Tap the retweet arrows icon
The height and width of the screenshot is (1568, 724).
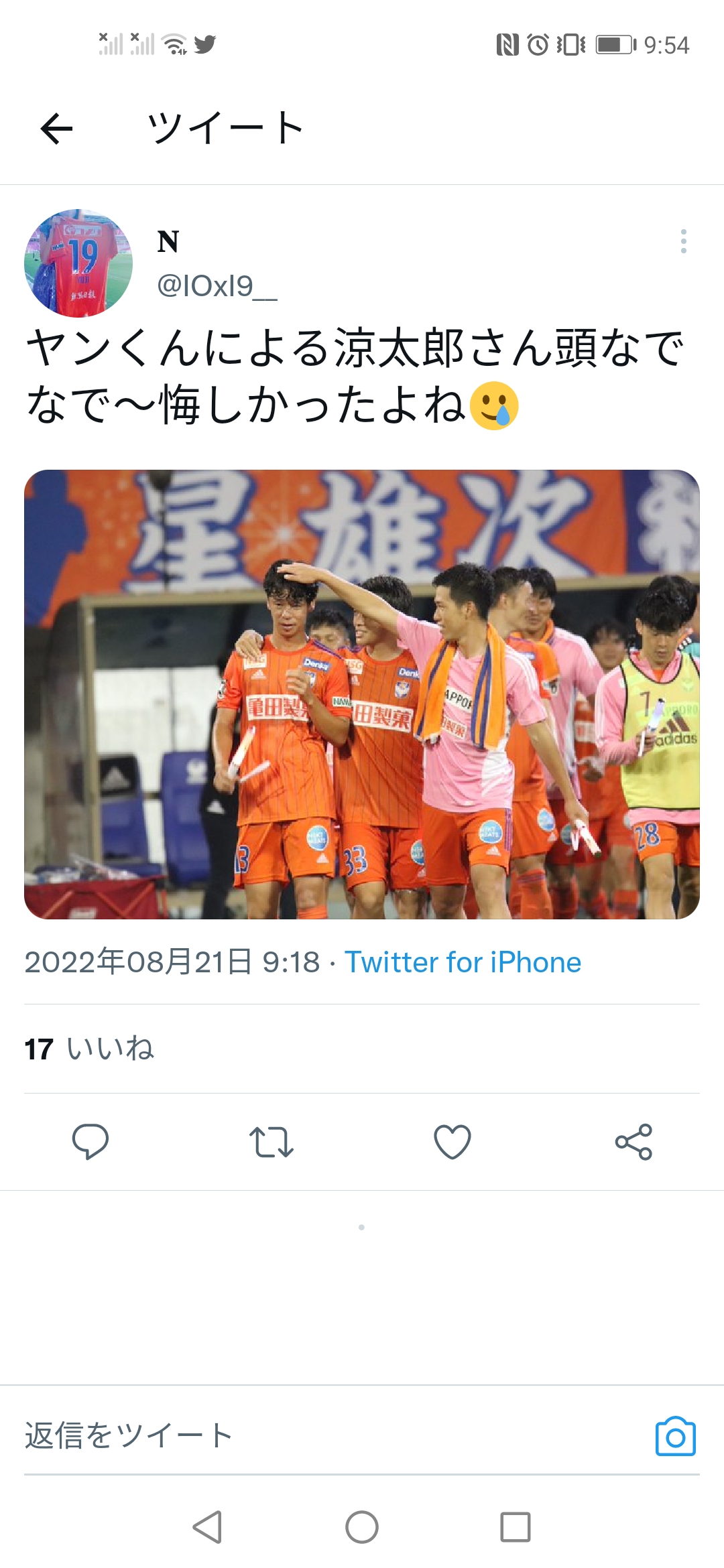(271, 1142)
